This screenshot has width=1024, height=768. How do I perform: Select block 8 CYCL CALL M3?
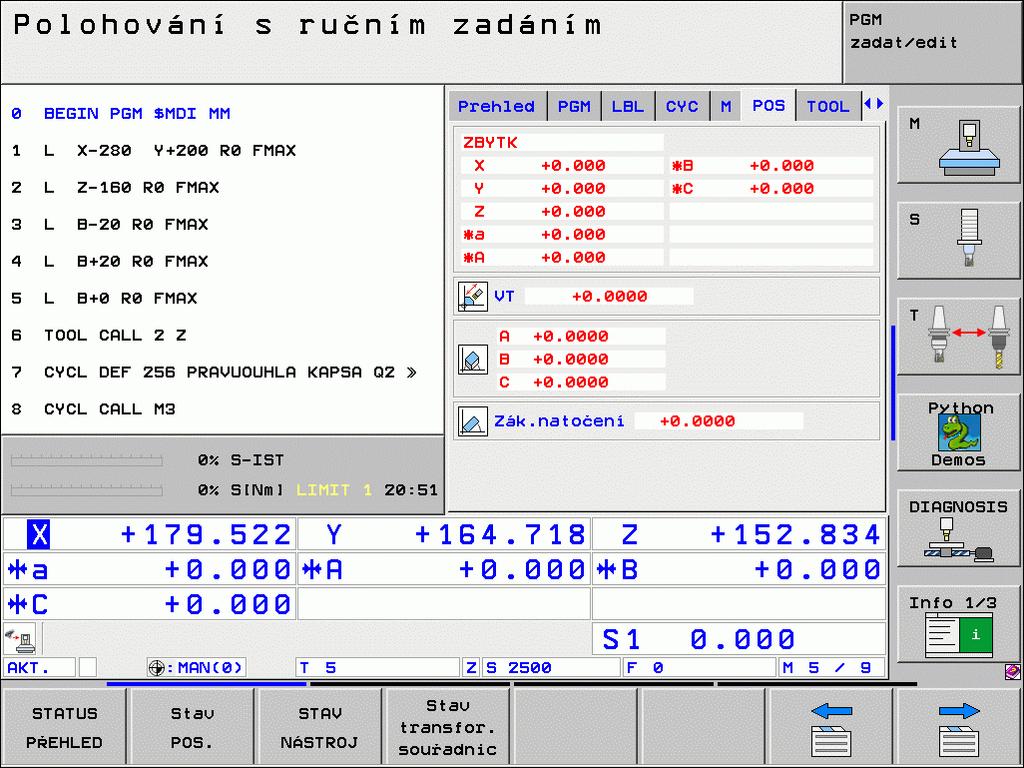click(222, 409)
